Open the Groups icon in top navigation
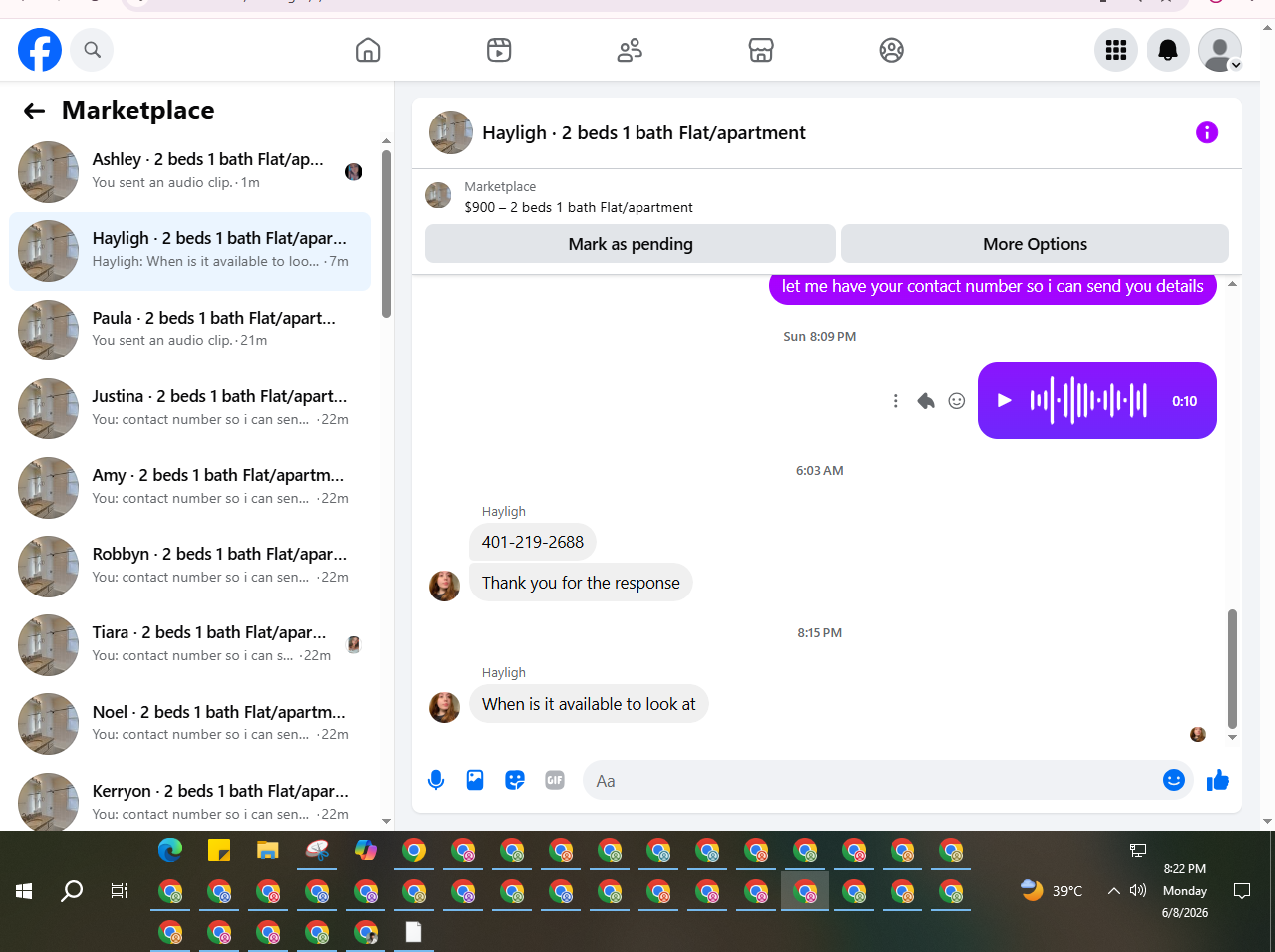1275x952 pixels. (x=892, y=50)
